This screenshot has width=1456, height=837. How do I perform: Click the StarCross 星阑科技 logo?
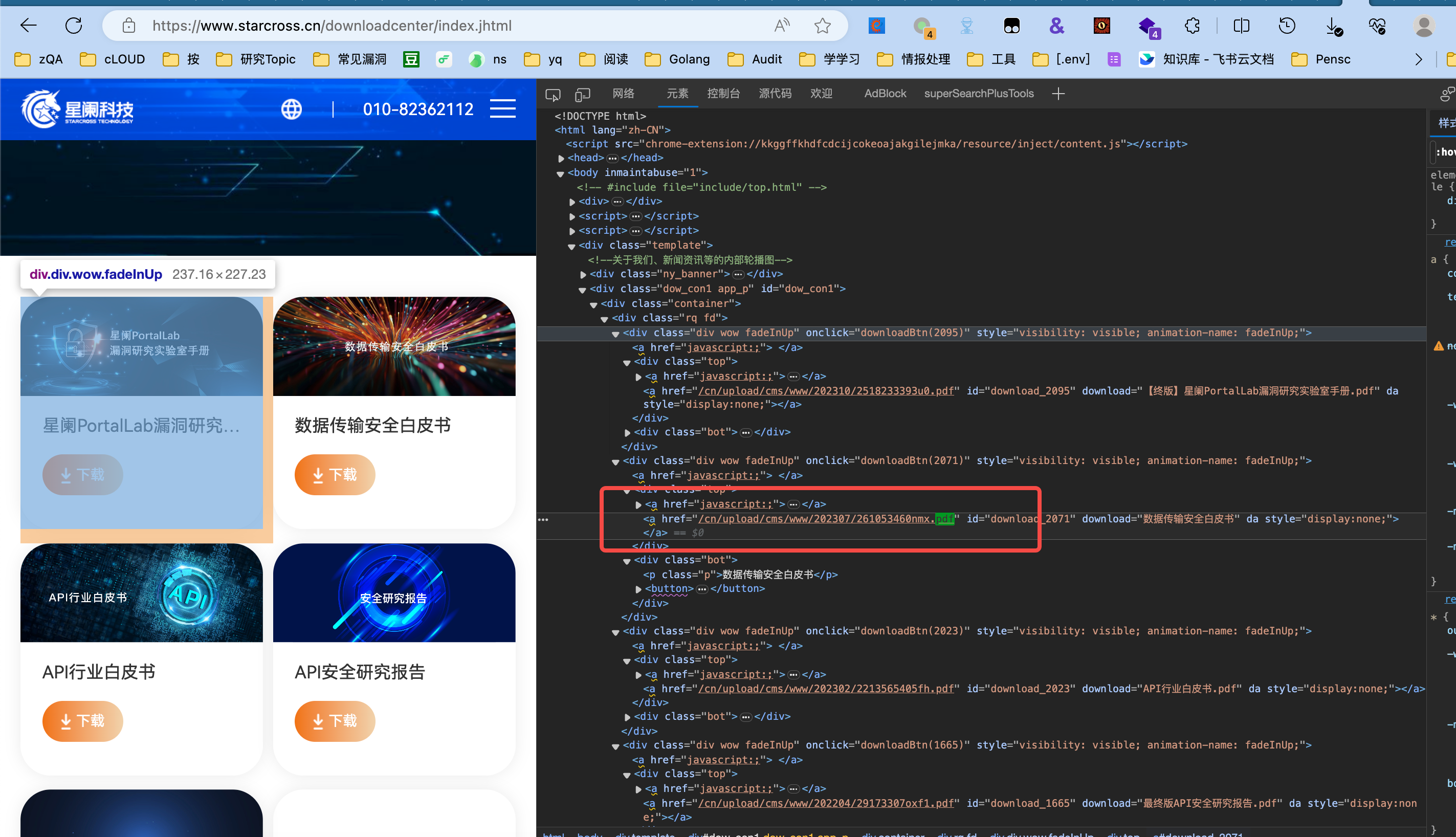tap(77, 108)
